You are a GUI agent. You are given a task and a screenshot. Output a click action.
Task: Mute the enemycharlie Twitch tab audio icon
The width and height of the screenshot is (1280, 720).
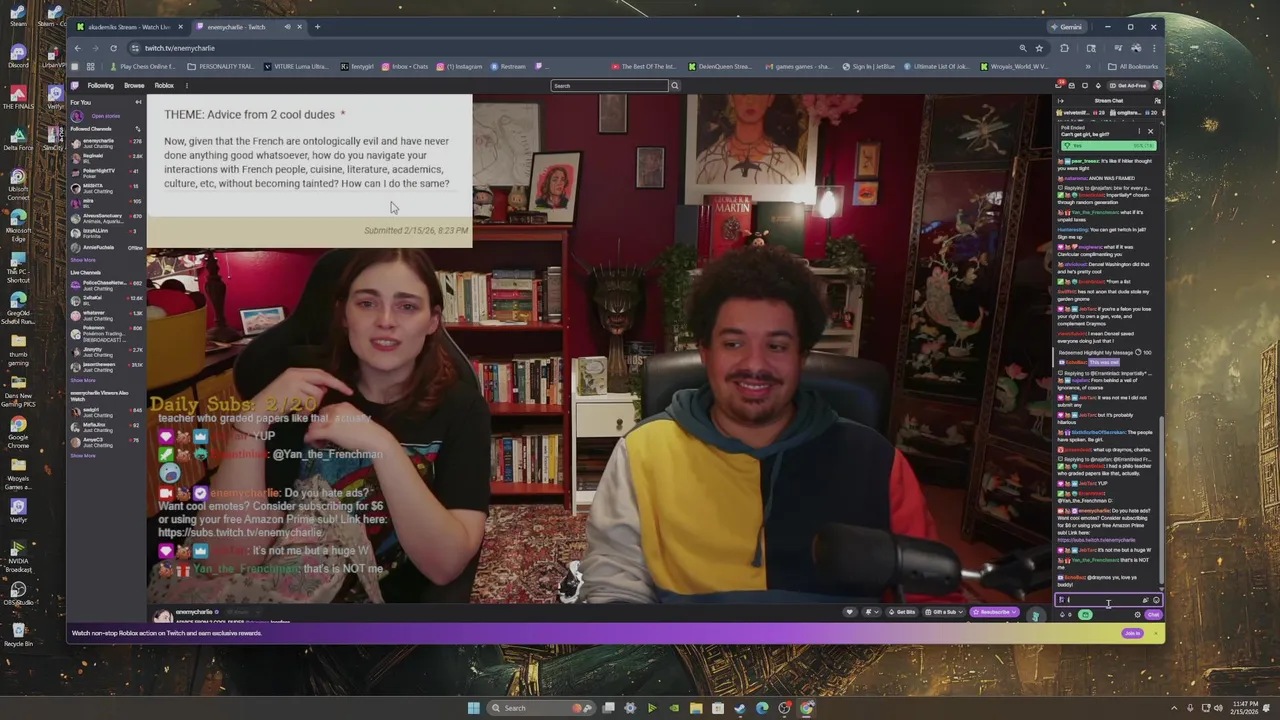click(x=287, y=27)
